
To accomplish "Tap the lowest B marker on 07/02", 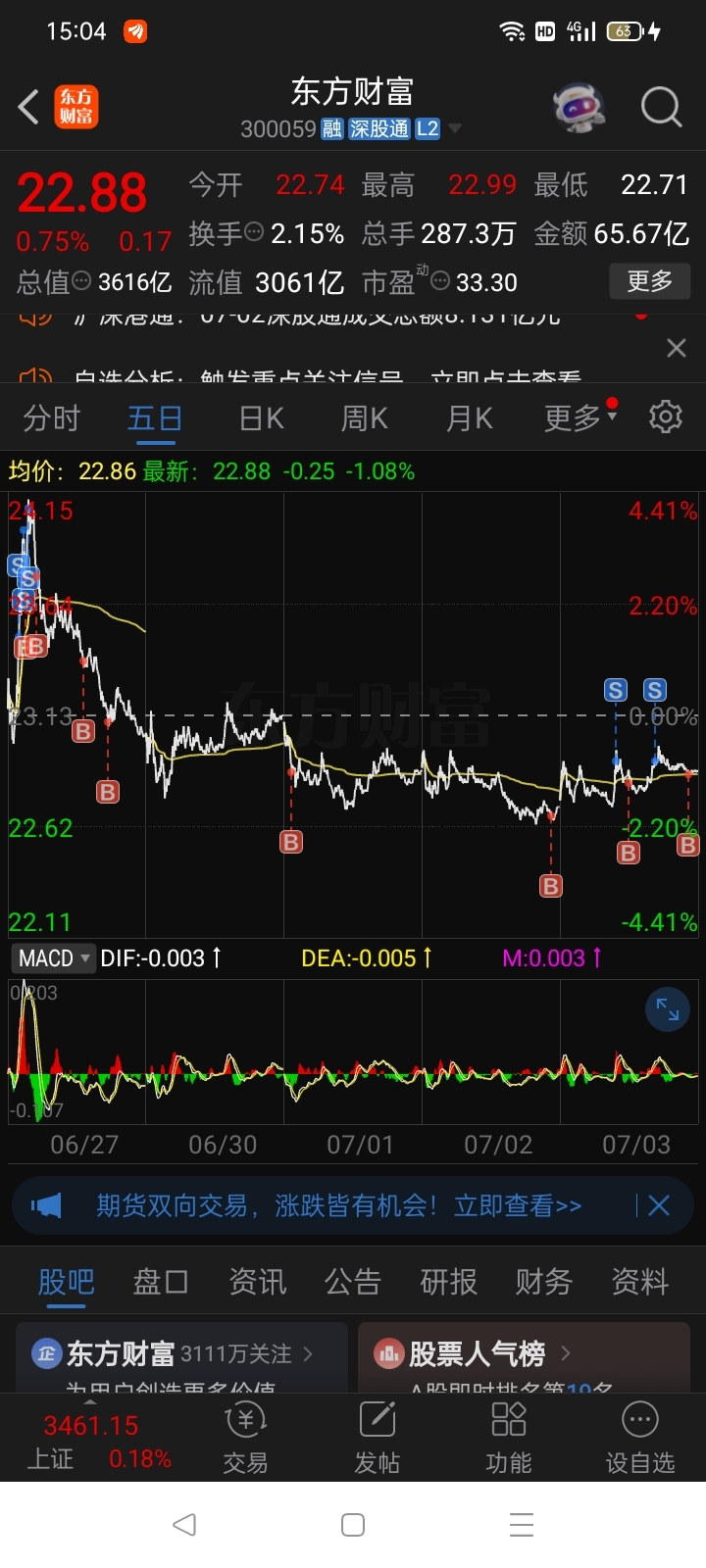I will [x=551, y=886].
